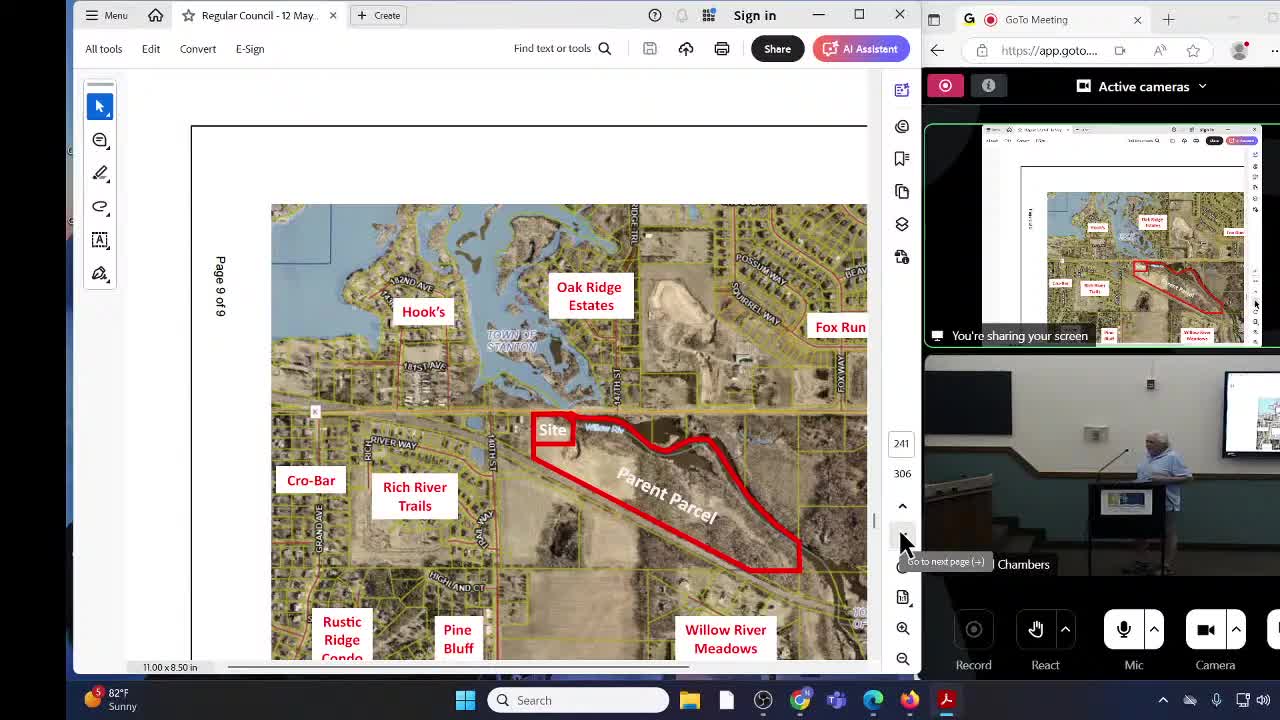
Task: Toggle the Mic on or off
Action: pos(1124,630)
